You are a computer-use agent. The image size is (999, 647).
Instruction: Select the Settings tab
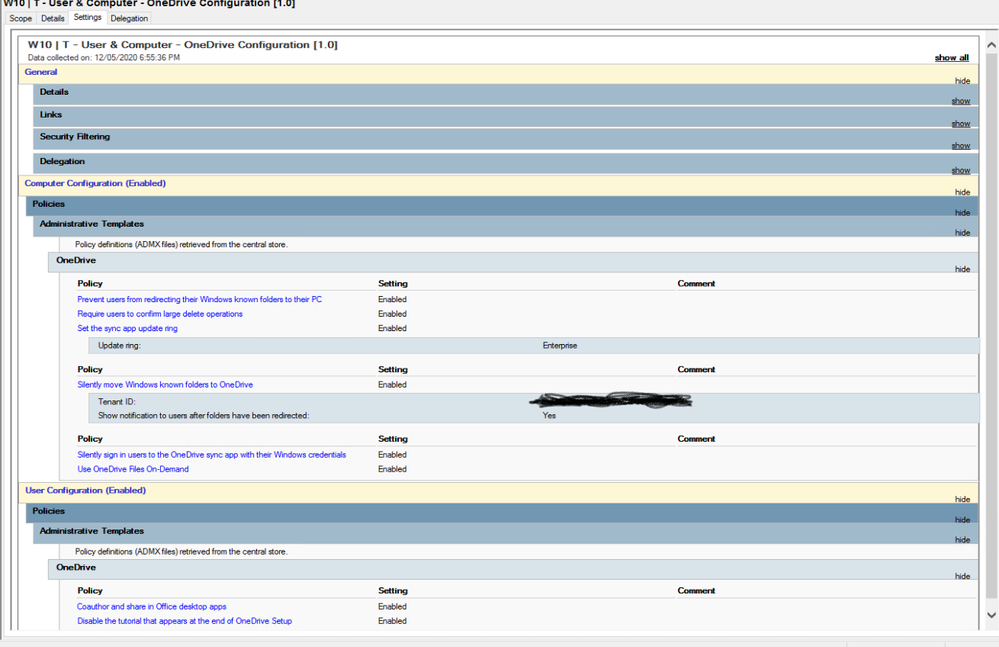click(87, 17)
